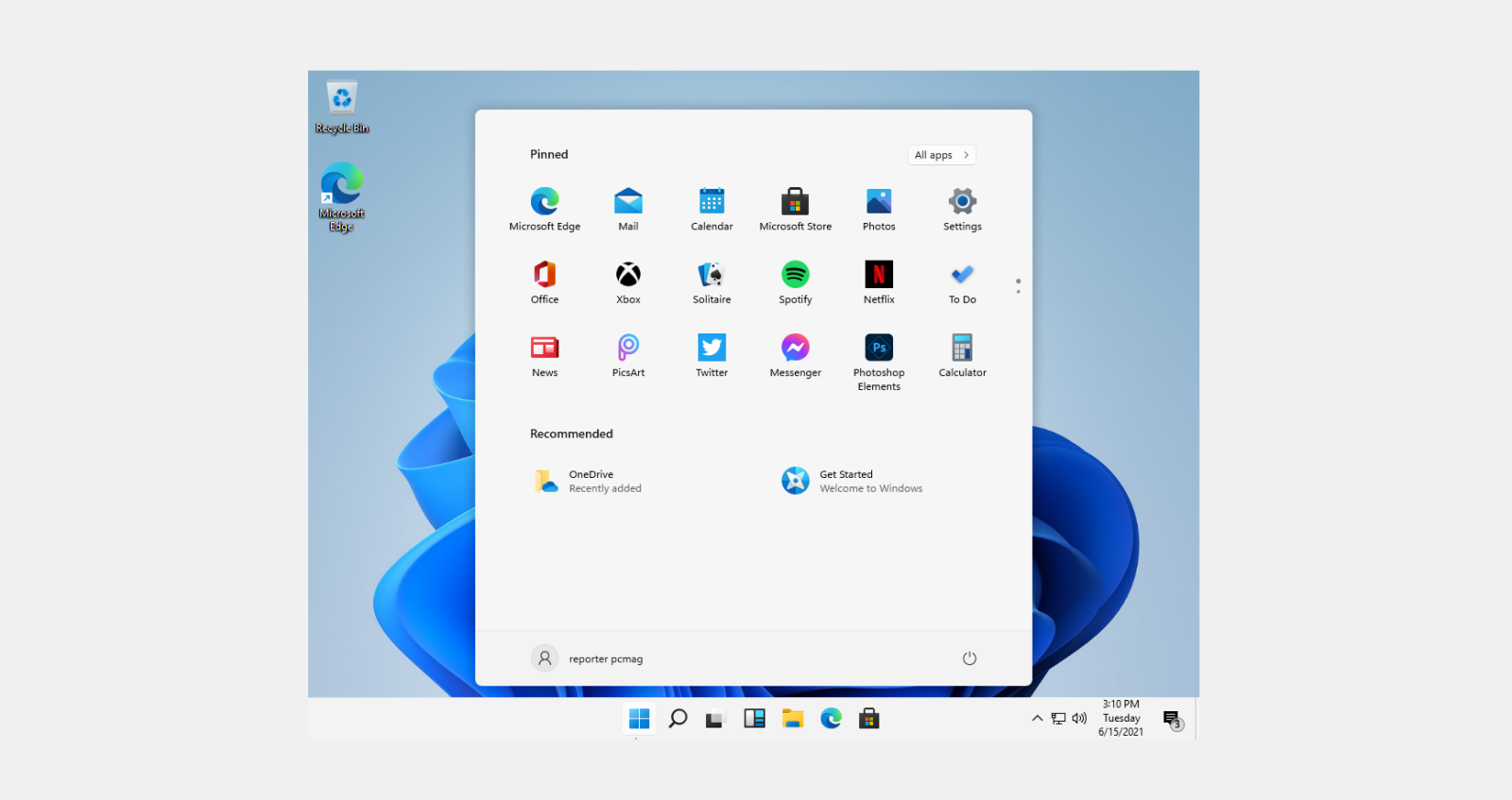
Task: Open taskbar Search
Action: coord(678,719)
